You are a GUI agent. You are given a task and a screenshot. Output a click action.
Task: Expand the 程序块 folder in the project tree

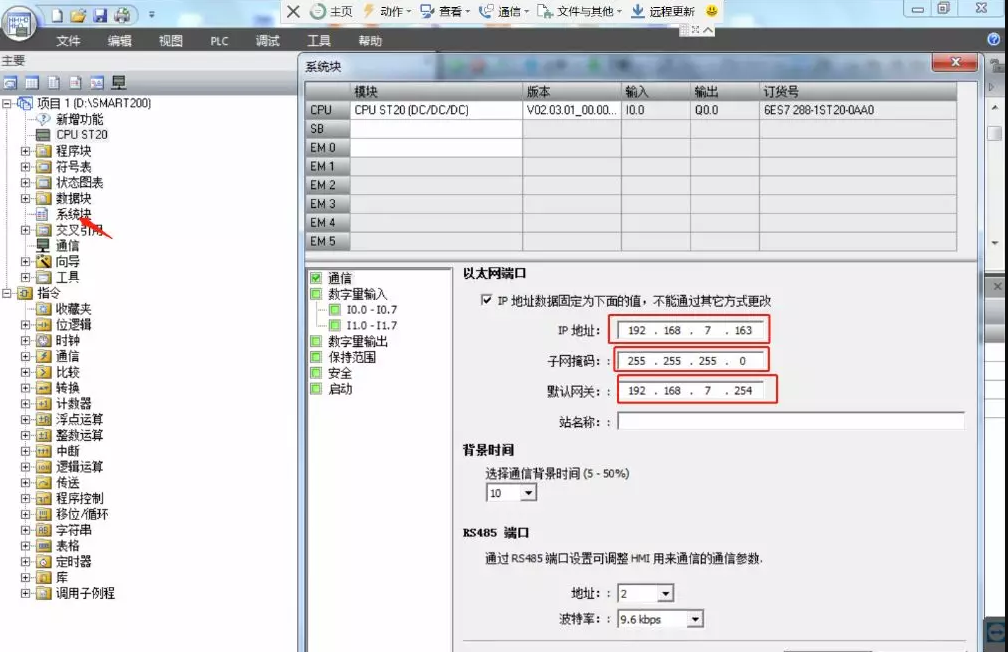coord(25,151)
